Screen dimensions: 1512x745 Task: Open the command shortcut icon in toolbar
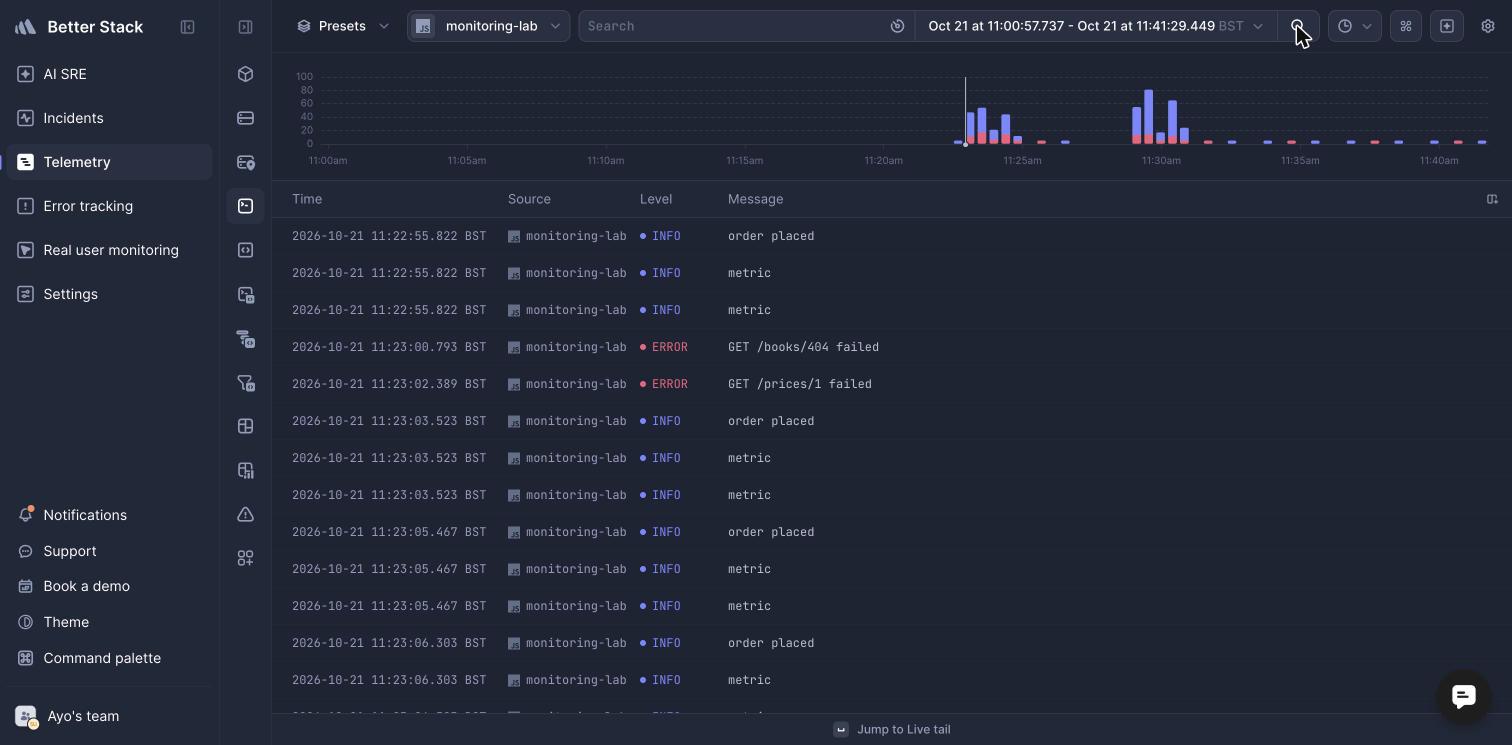(1405, 26)
